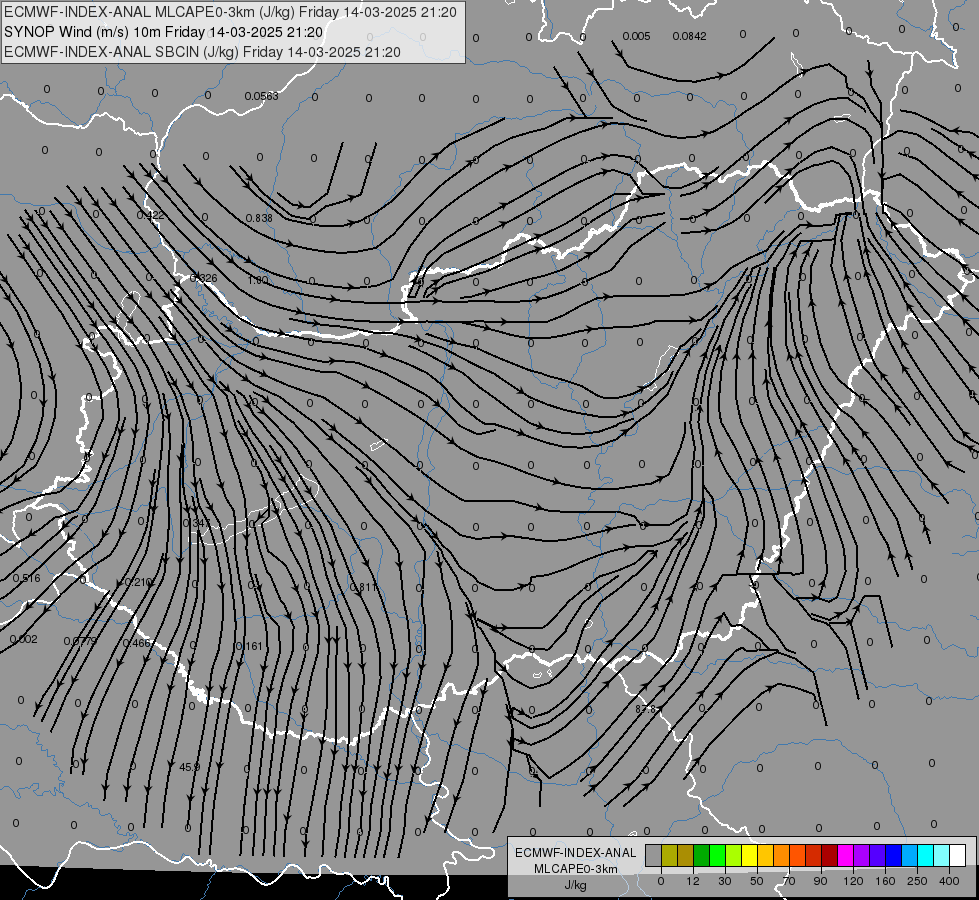The width and height of the screenshot is (979, 900).
Task: Click the map value 87.8
Action: pos(646,710)
